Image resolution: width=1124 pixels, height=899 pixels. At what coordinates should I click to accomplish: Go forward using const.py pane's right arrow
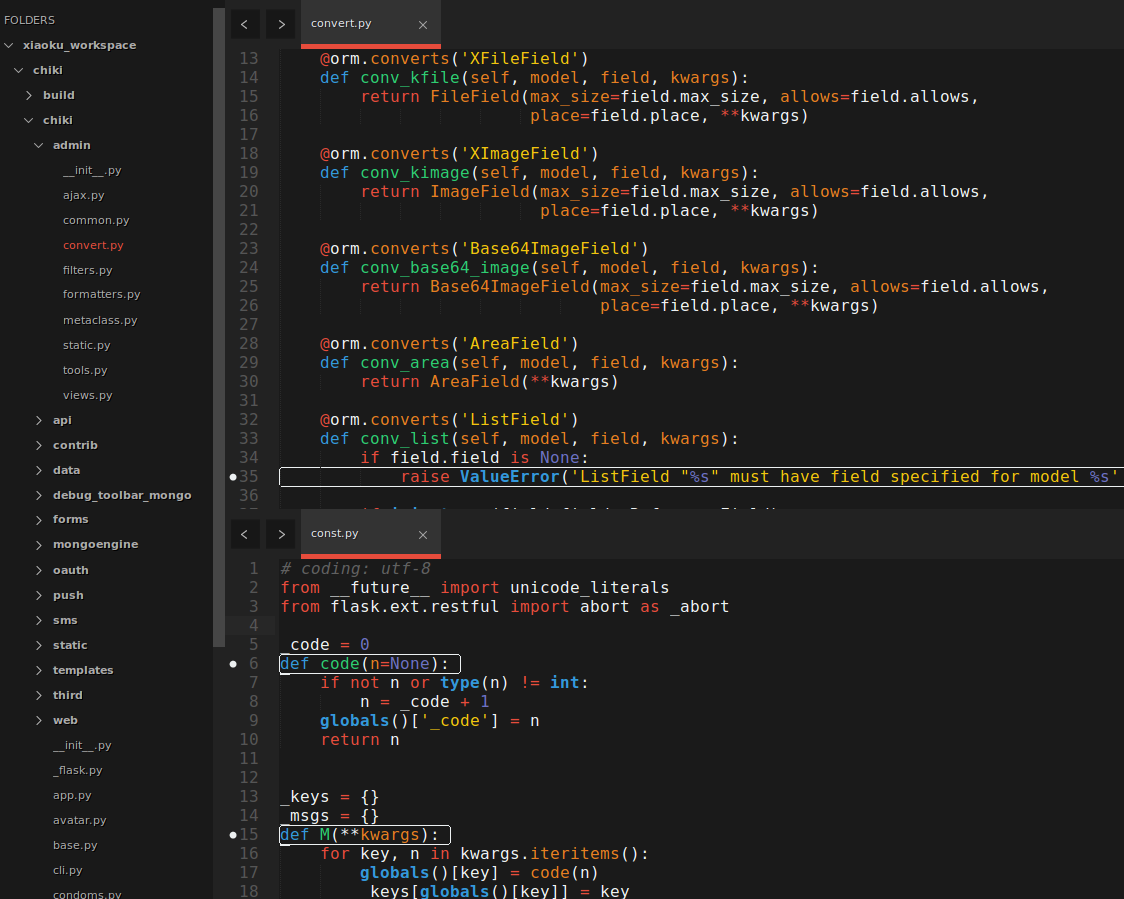281,534
